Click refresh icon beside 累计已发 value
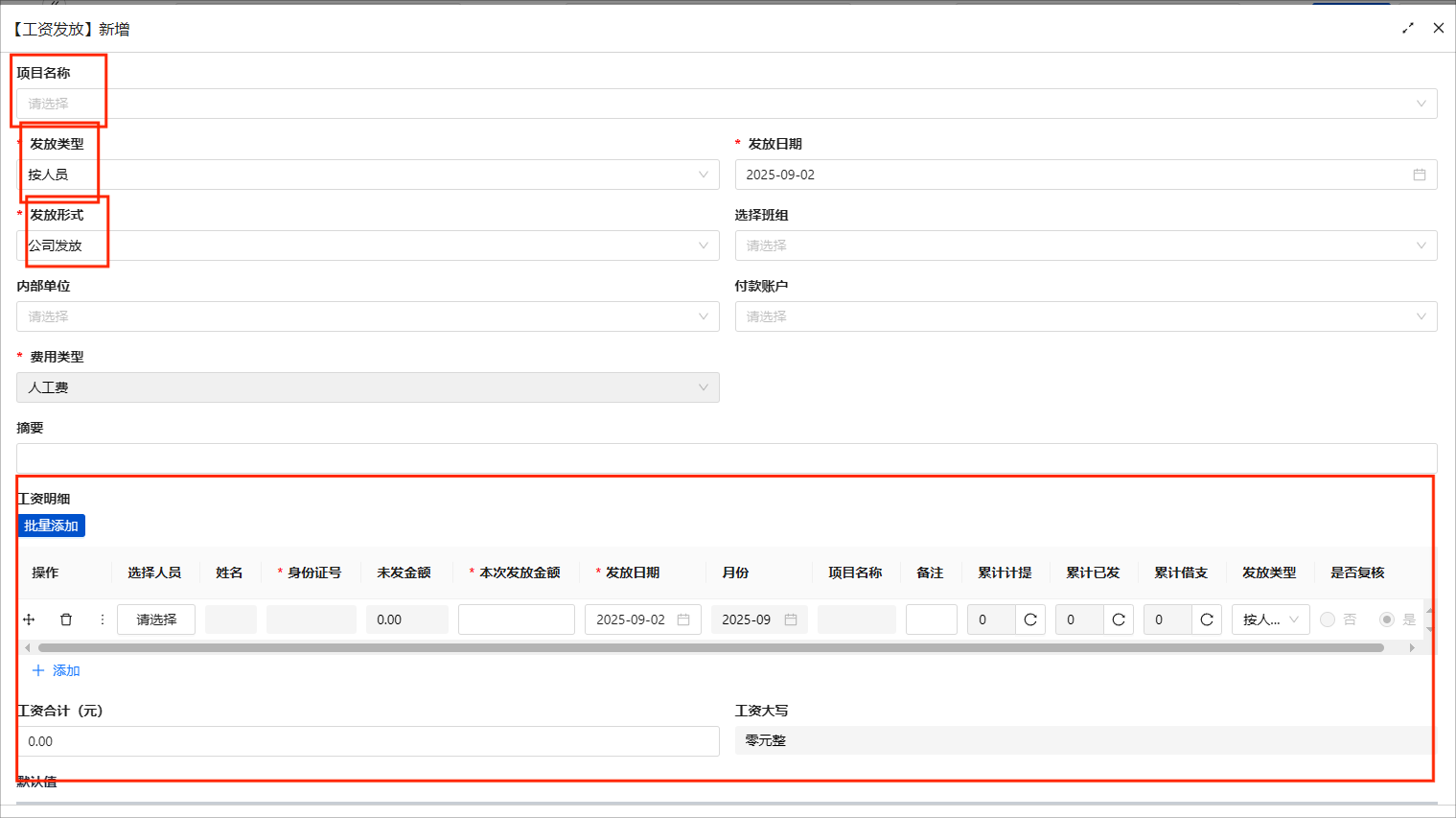Image resolution: width=1456 pixels, height=818 pixels. pyautogui.click(x=1119, y=619)
